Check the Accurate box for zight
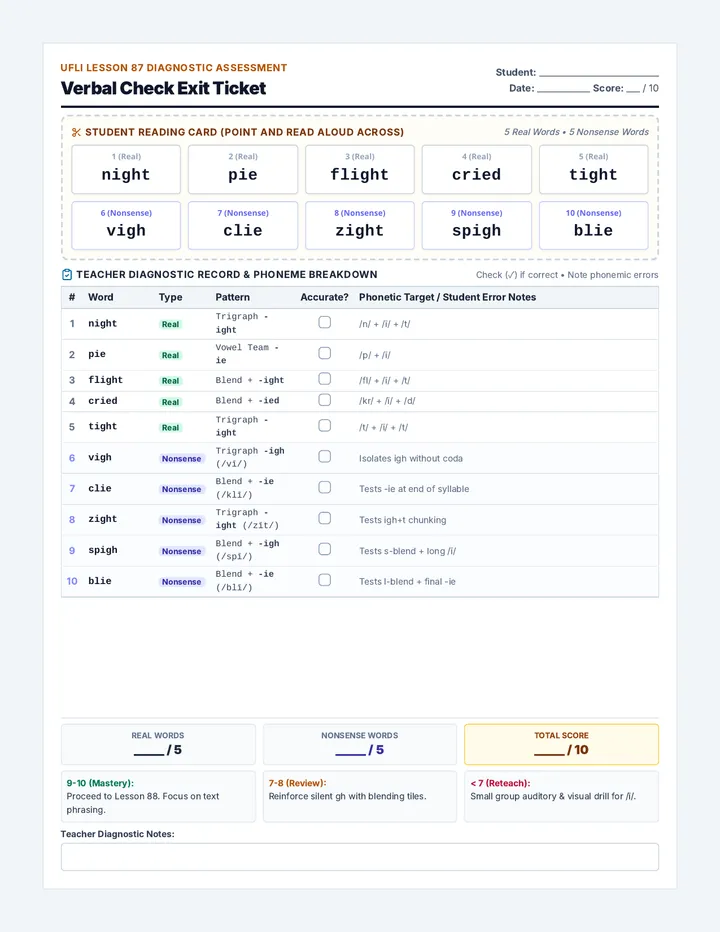Screen dimensions: 720x932 point(325,518)
